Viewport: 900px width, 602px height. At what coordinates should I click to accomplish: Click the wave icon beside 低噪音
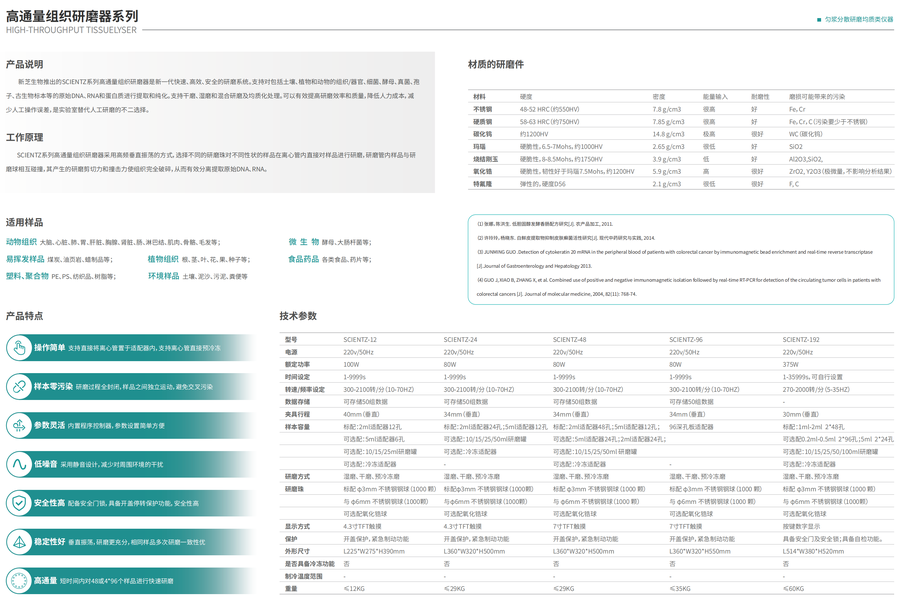point(20,464)
